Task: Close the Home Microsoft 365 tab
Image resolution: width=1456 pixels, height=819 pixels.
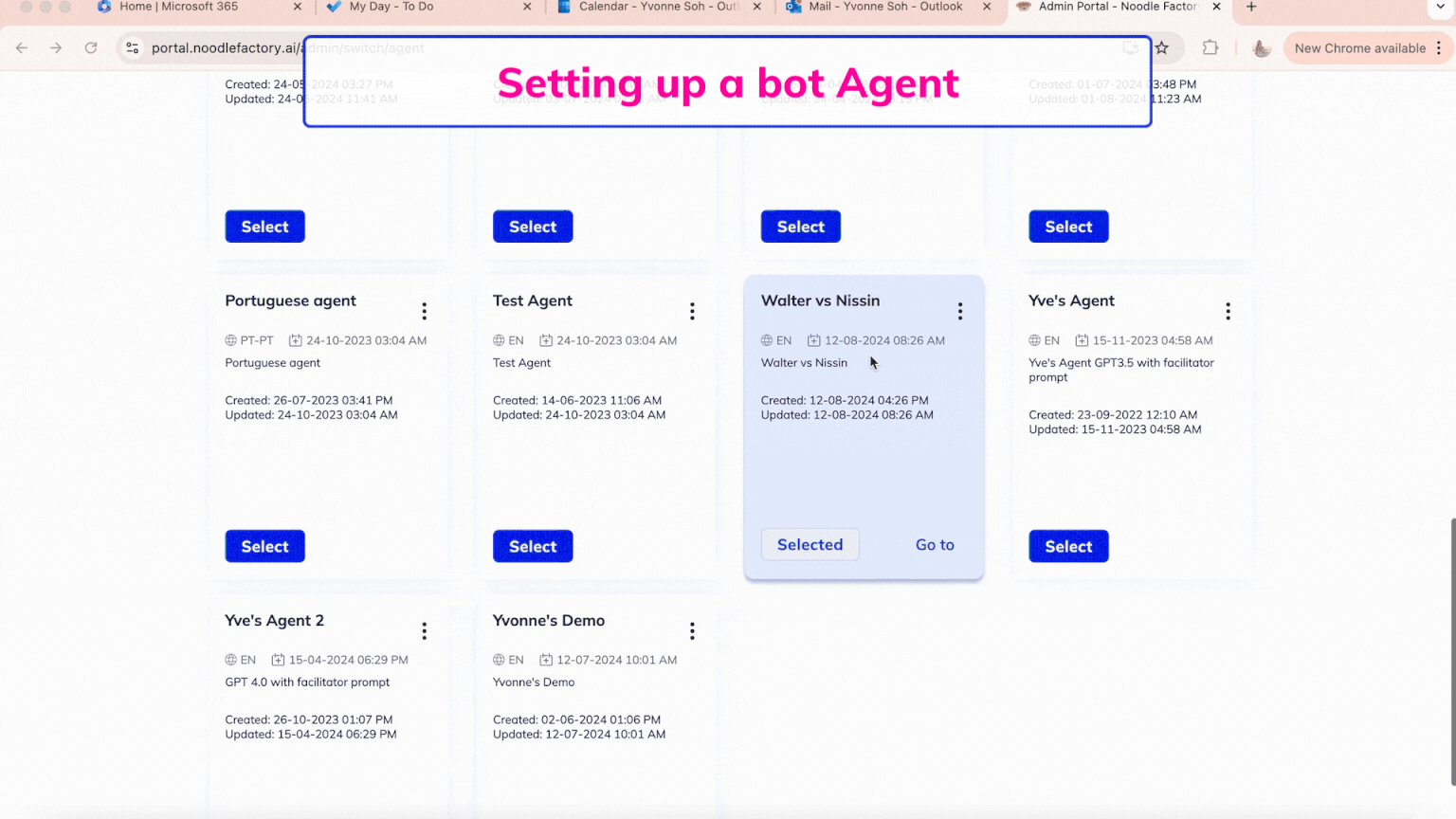Action: pyautogui.click(x=298, y=7)
